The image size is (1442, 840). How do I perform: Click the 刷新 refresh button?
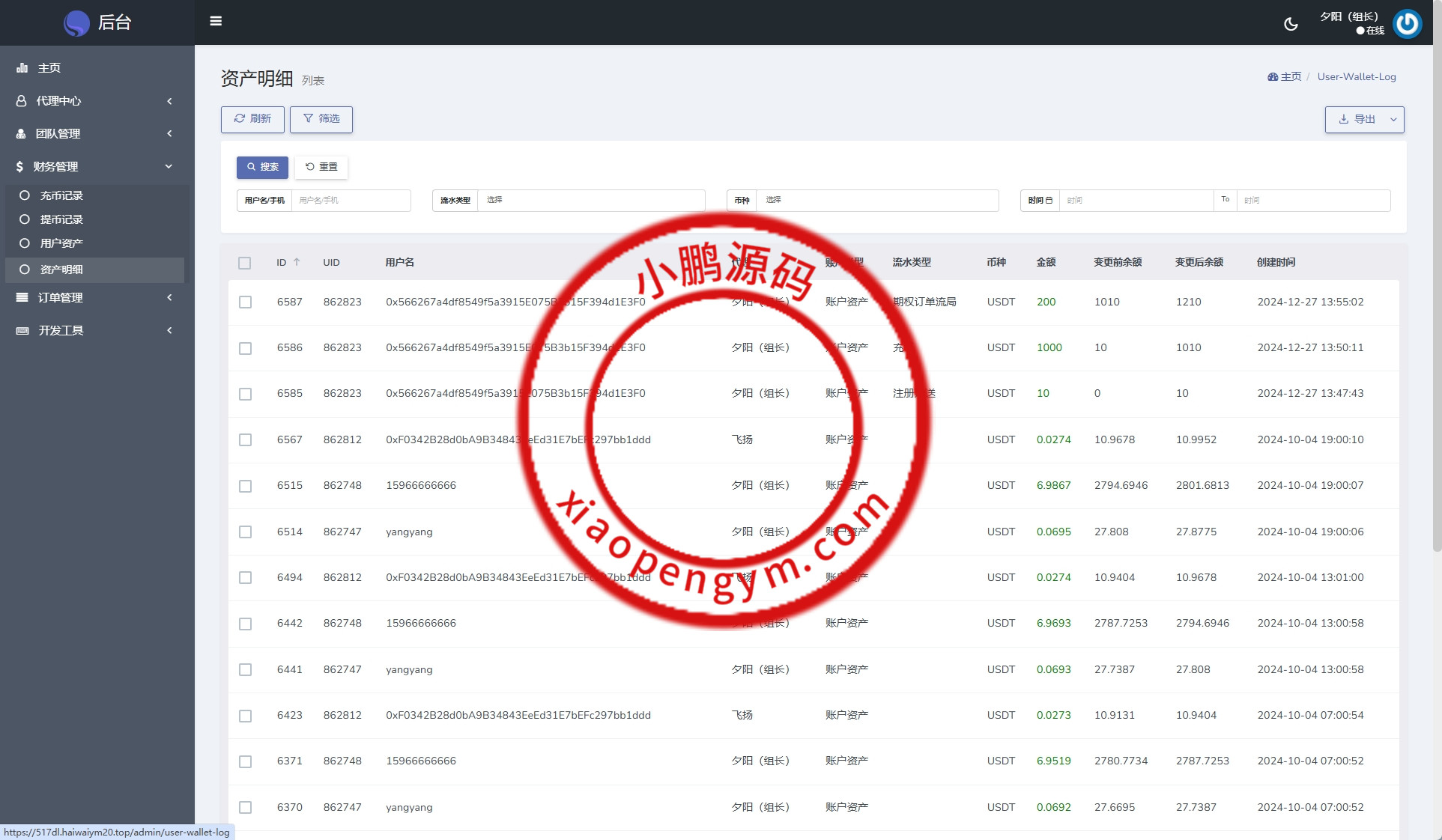(x=252, y=119)
